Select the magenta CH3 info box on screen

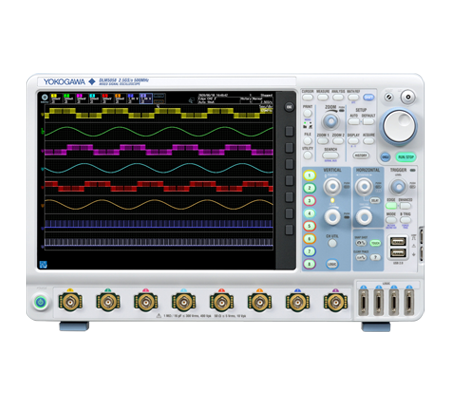(x=82, y=98)
